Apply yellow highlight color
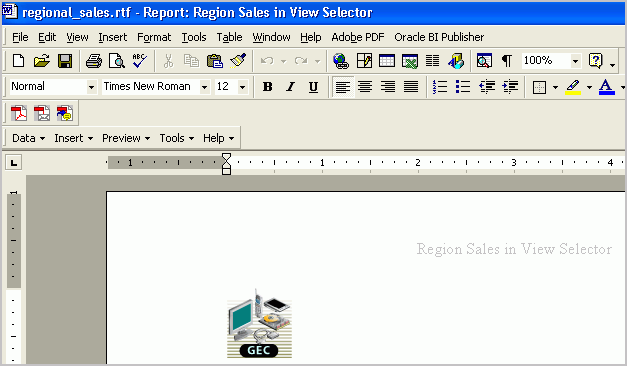The image size is (627, 366). (573, 87)
